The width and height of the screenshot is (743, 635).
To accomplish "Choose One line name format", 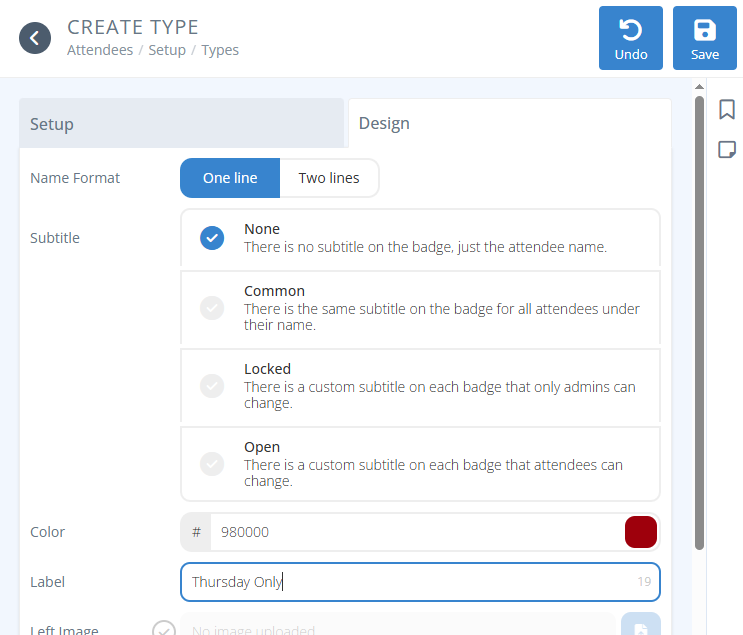I will tap(230, 178).
